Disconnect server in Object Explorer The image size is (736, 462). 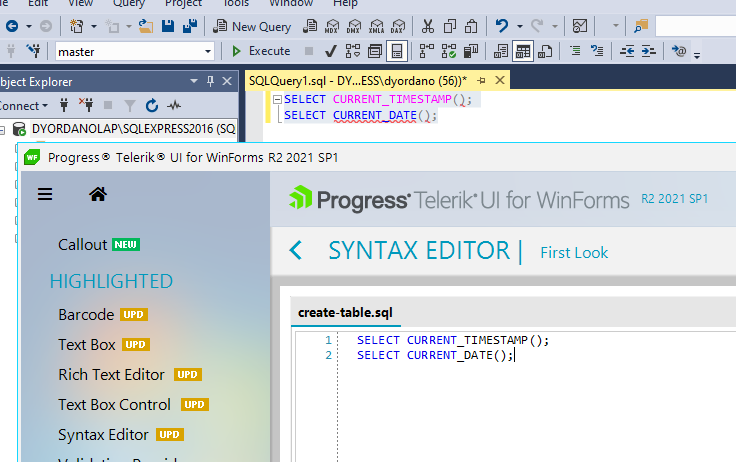(86, 105)
